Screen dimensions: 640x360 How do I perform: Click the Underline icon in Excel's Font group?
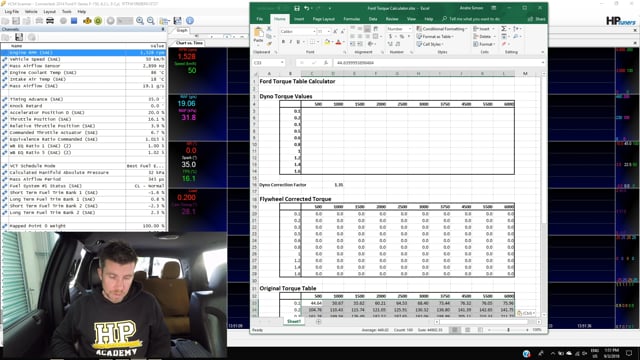click(298, 42)
